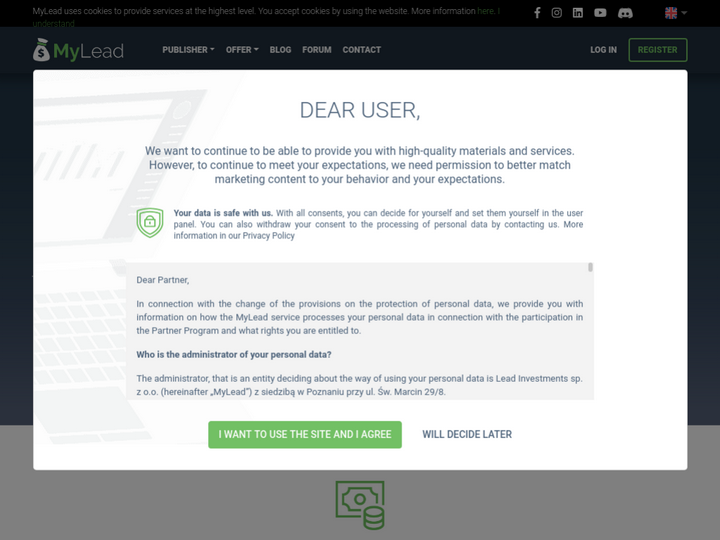Expand the OFFER dropdown menu
The height and width of the screenshot is (540, 720).
click(x=242, y=50)
